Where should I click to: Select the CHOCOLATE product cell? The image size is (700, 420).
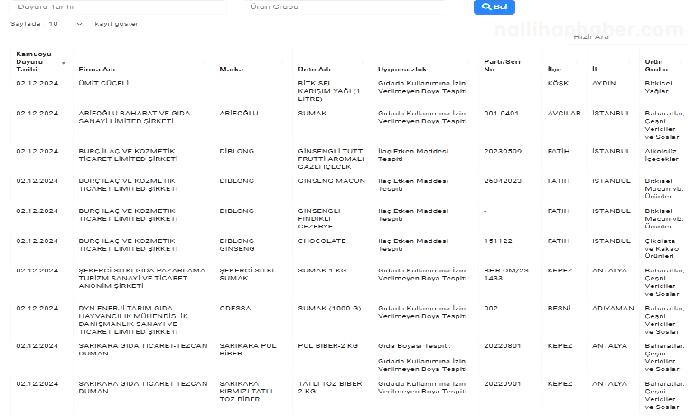(321, 241)
